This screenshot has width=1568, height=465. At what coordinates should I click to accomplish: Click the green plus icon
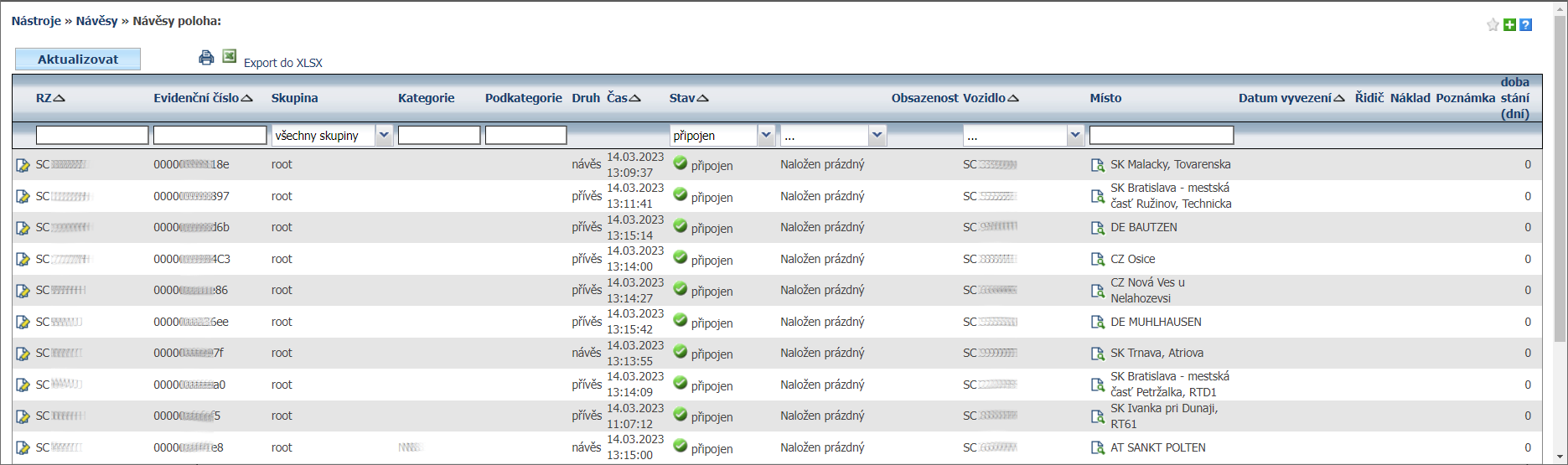click(x=1509, y=25)
